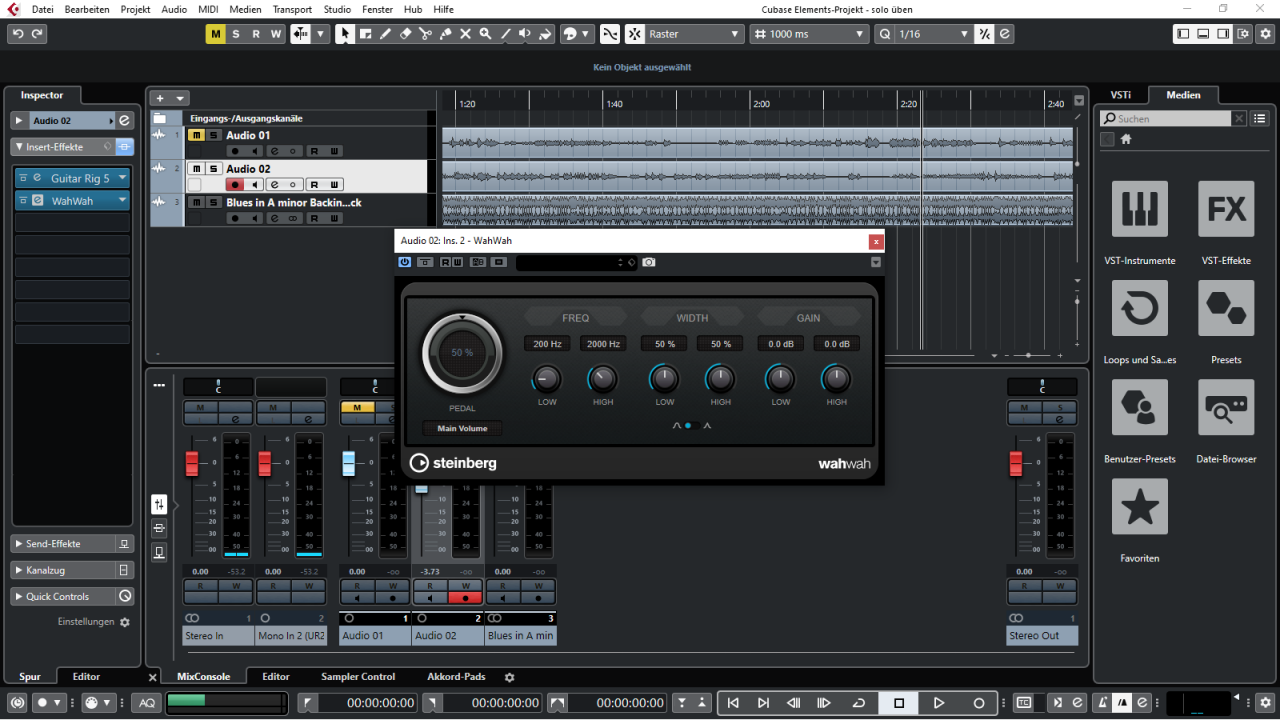
Task: Open WahWah preset selector field
Action: click(x=575, y=262)
